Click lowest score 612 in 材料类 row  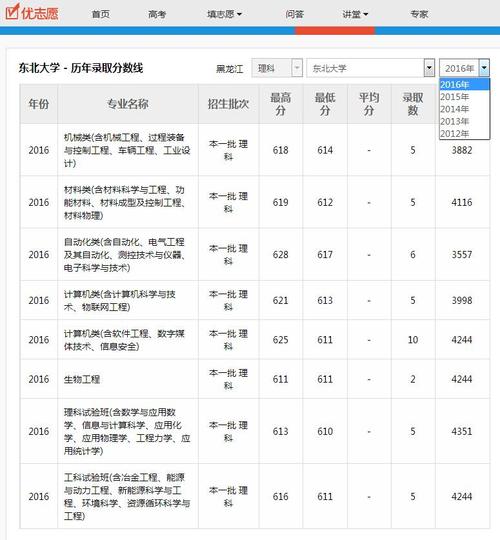coord(325,202)
